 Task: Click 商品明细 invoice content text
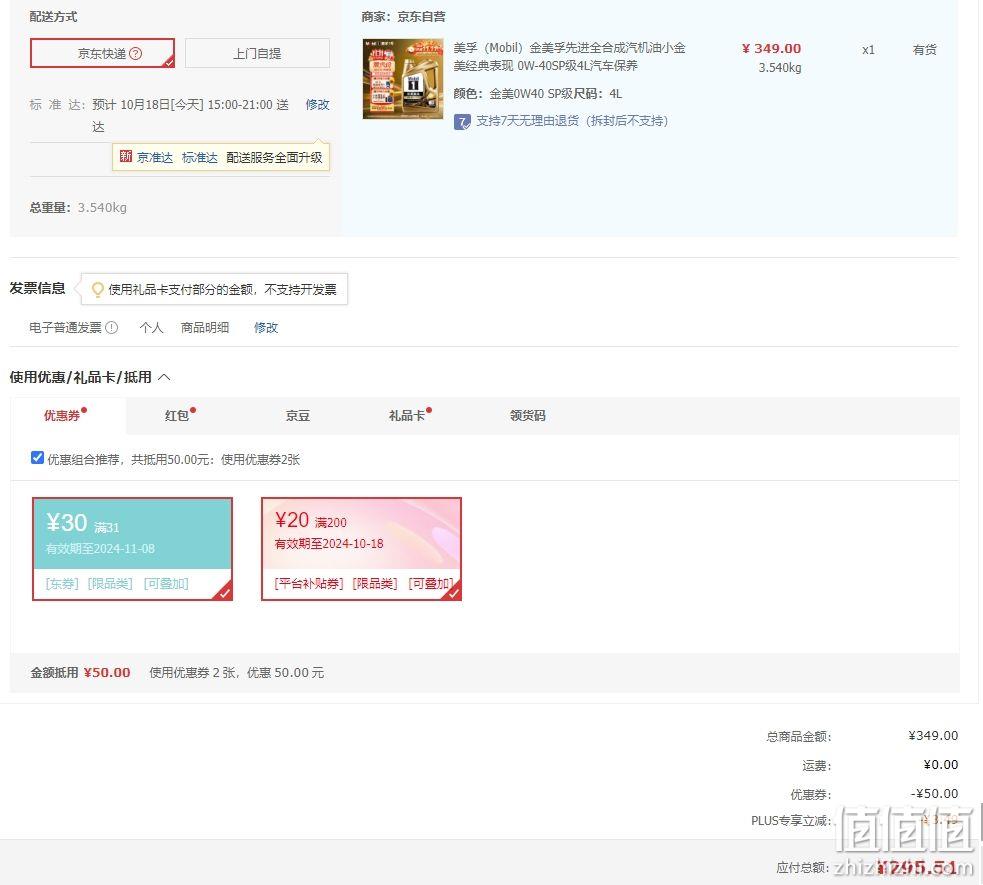tap(204, 327)
